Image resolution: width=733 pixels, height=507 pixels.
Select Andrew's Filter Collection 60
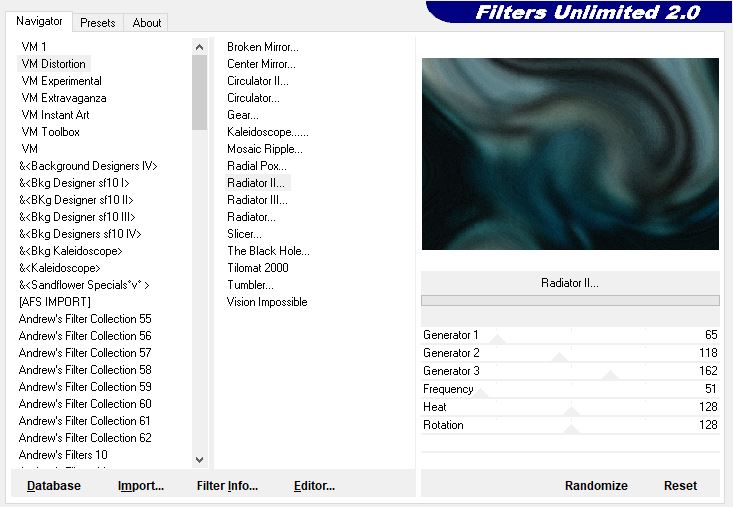click(x=85, y=404)
